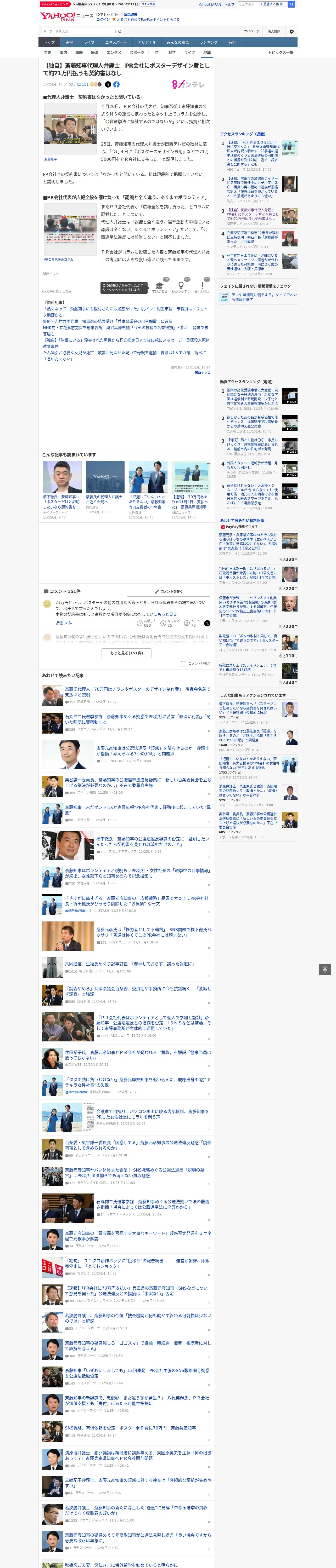
Task: Select the 地域 category sub-tab
Action: pos(207,52)
